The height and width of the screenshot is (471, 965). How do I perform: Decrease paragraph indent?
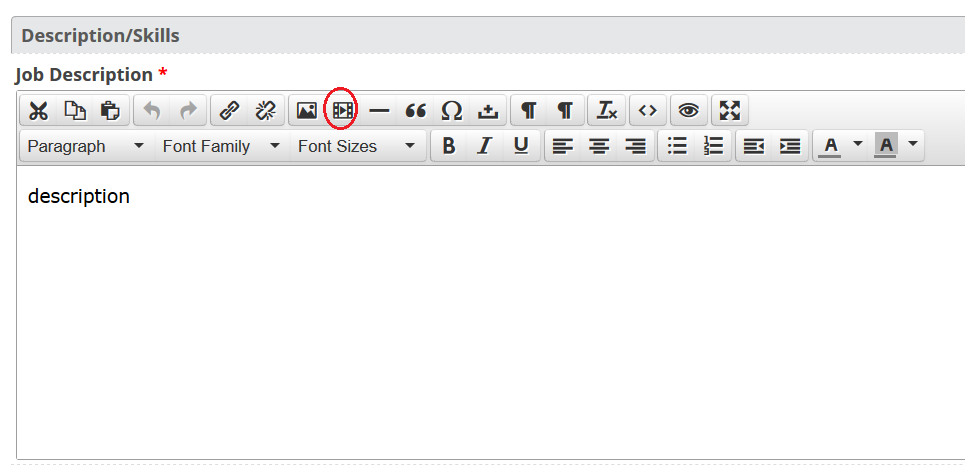tap(754, 146)
